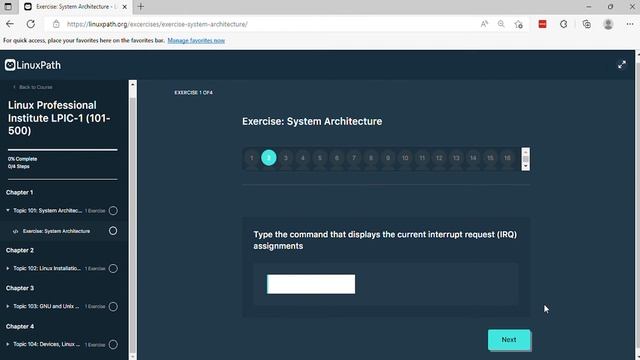Click the Chapter 4 heading
The width and height of the screenshot is (640, 360).
pos(20,327)
